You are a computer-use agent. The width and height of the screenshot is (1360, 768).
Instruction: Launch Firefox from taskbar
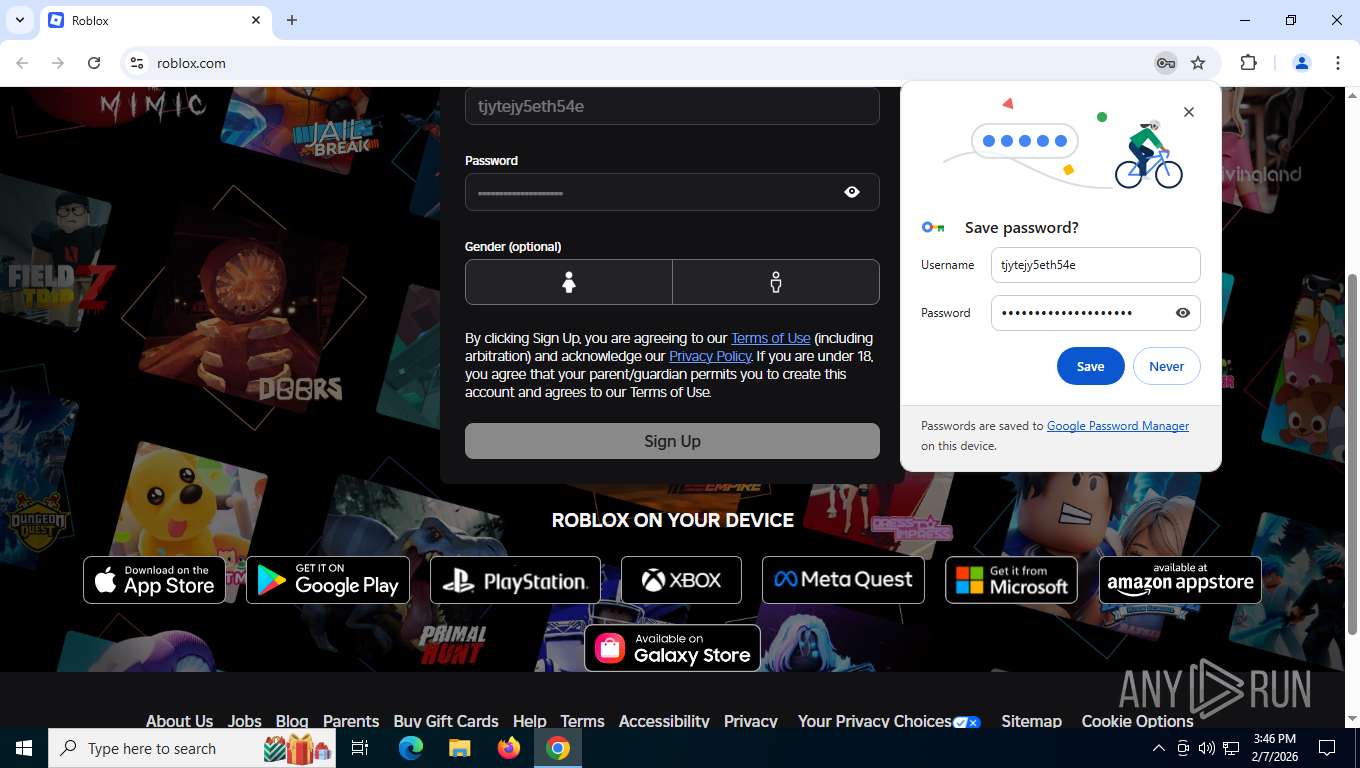click(509, 748)
